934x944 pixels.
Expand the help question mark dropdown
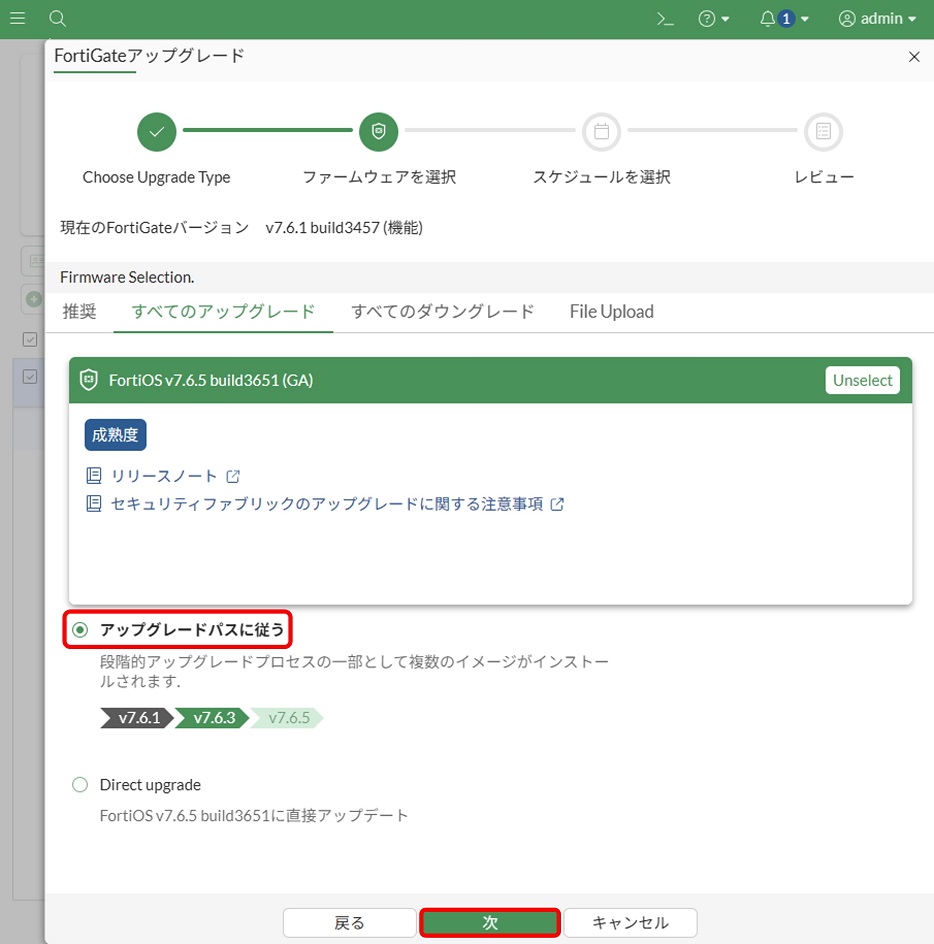point(714,19)
